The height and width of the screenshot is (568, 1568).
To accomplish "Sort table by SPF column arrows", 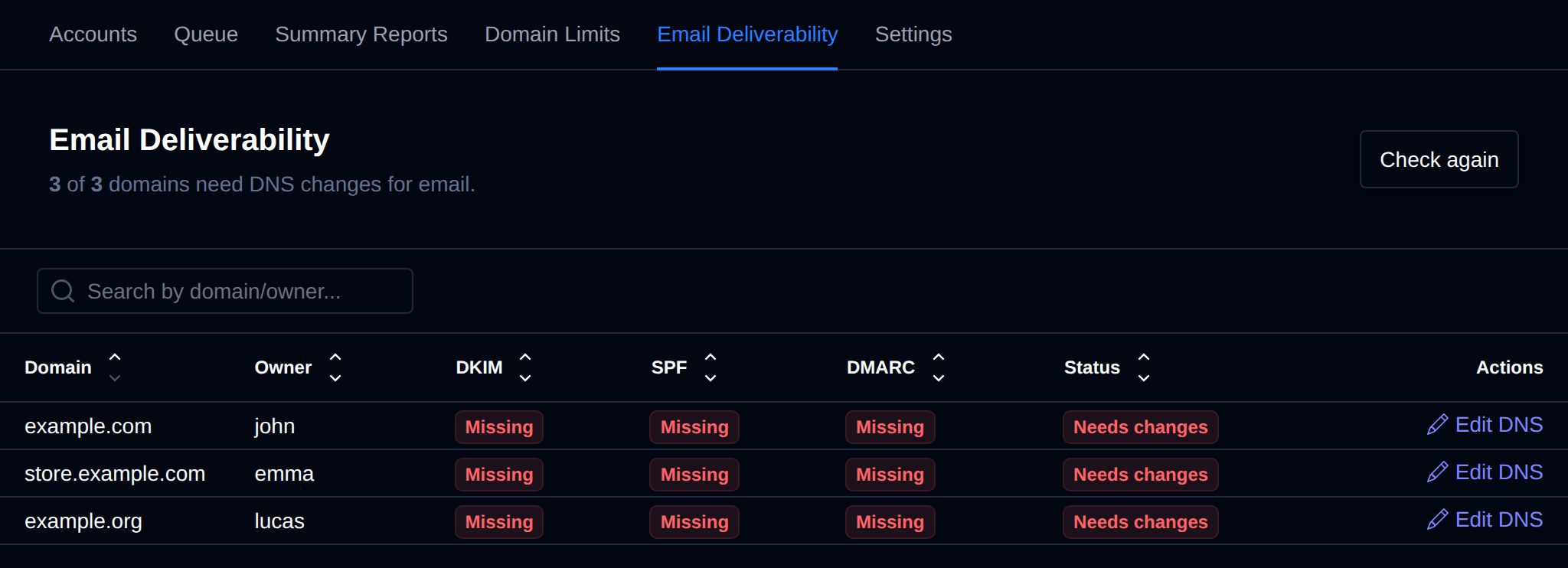I will pyautogui.click(x=710, y=367).
